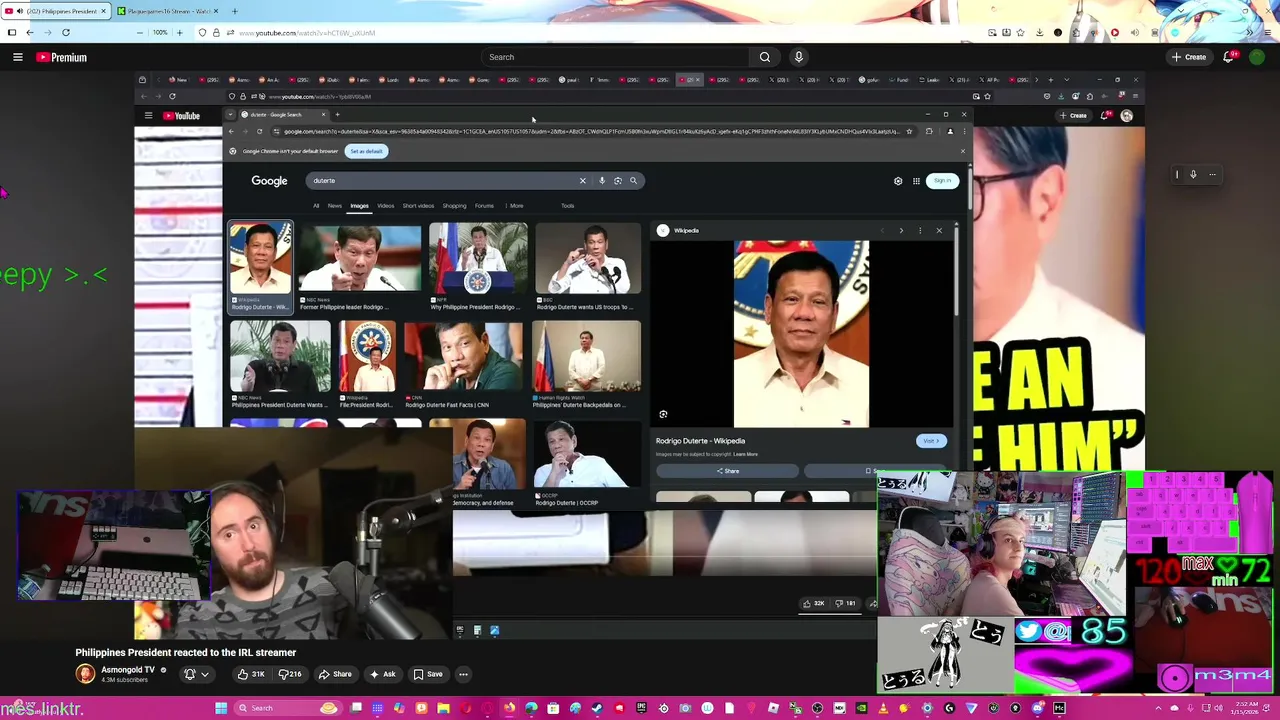This screenshot has width=1280, height=720.
Task: Open the Windows Start button
Action: pyautogui.click(x=221, y=708)
